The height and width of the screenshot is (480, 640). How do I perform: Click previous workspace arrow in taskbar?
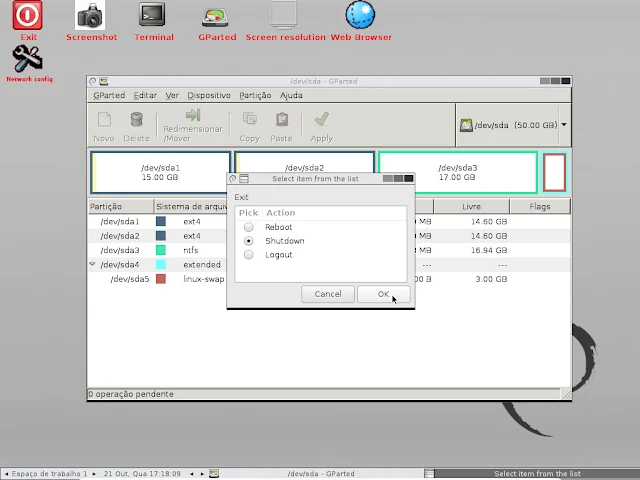(6, 473)
